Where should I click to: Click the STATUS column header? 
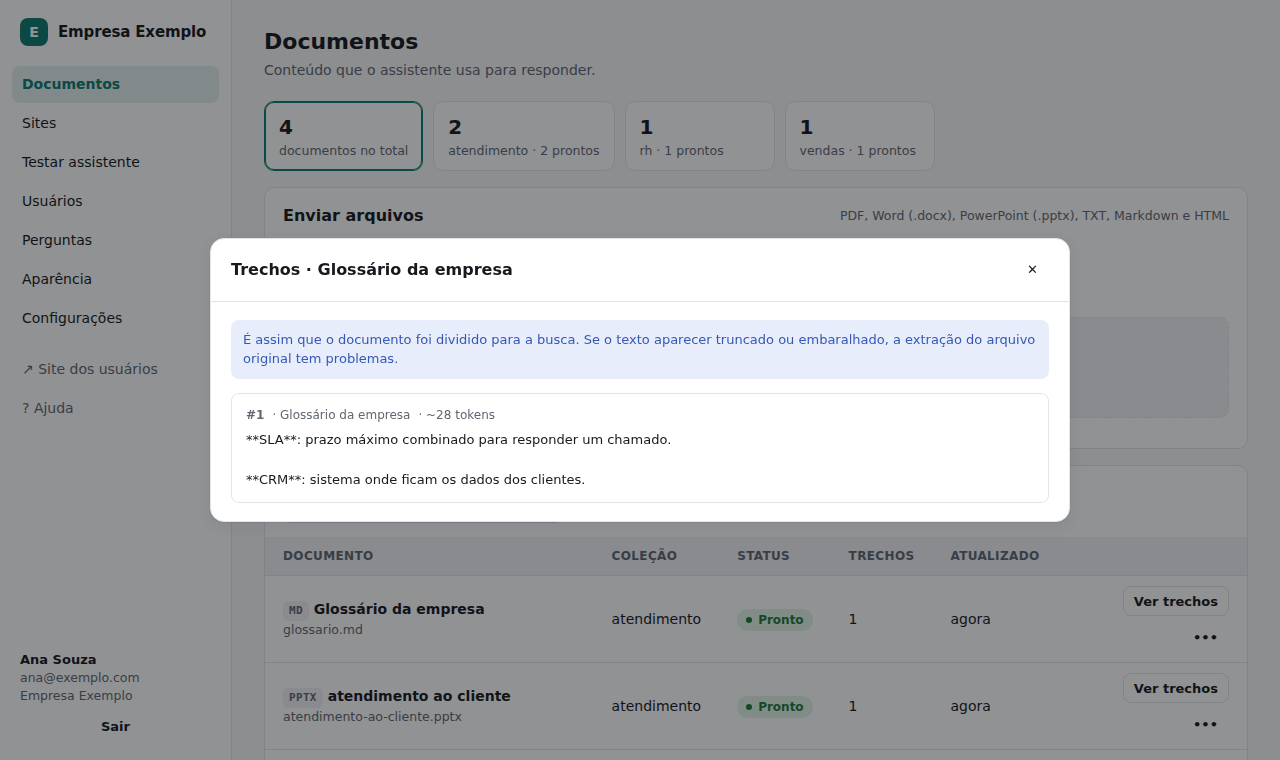pyautogui.click(x=763, y=556)
